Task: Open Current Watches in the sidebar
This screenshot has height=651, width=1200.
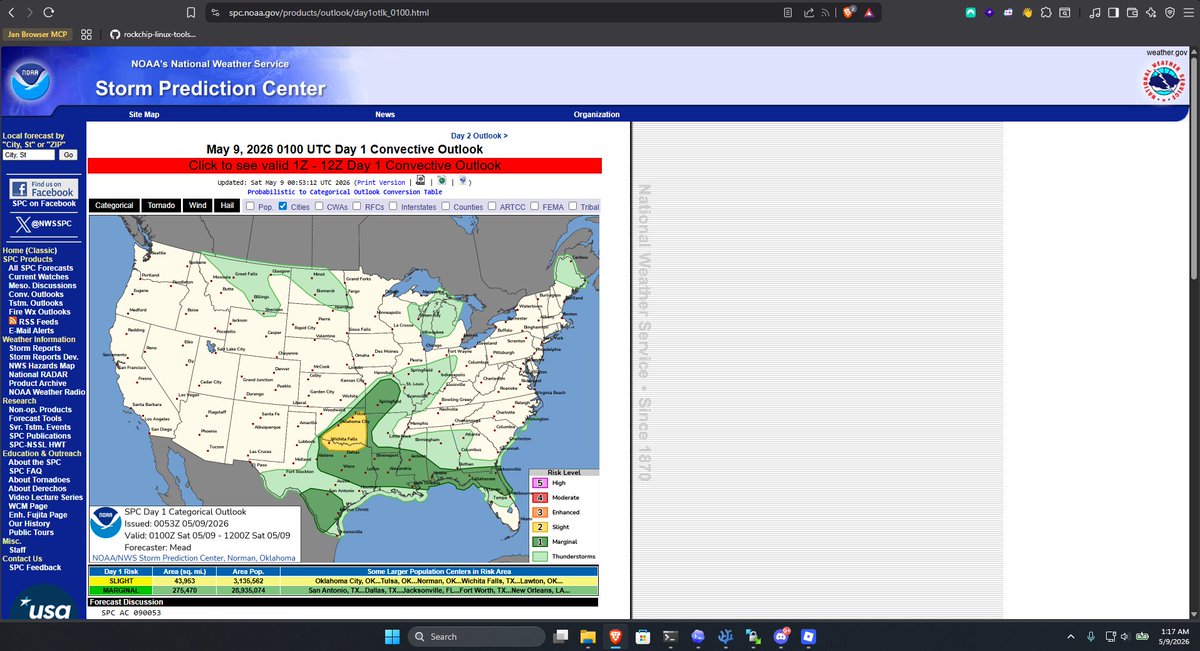Action: pos(40,277)
